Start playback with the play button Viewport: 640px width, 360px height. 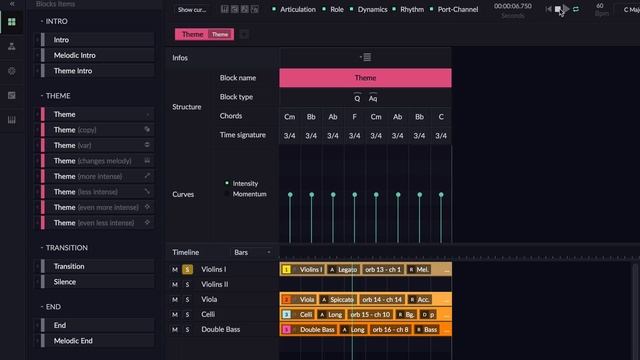click(566, 9)
